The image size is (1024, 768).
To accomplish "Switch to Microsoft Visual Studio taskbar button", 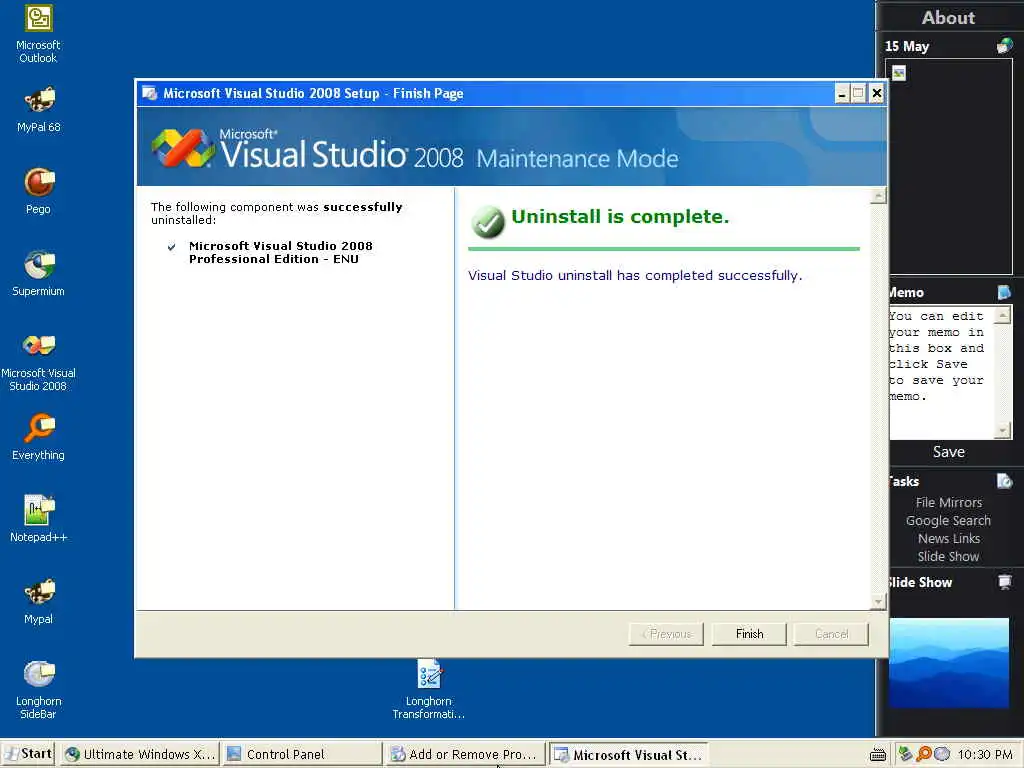I will point(628,755).
